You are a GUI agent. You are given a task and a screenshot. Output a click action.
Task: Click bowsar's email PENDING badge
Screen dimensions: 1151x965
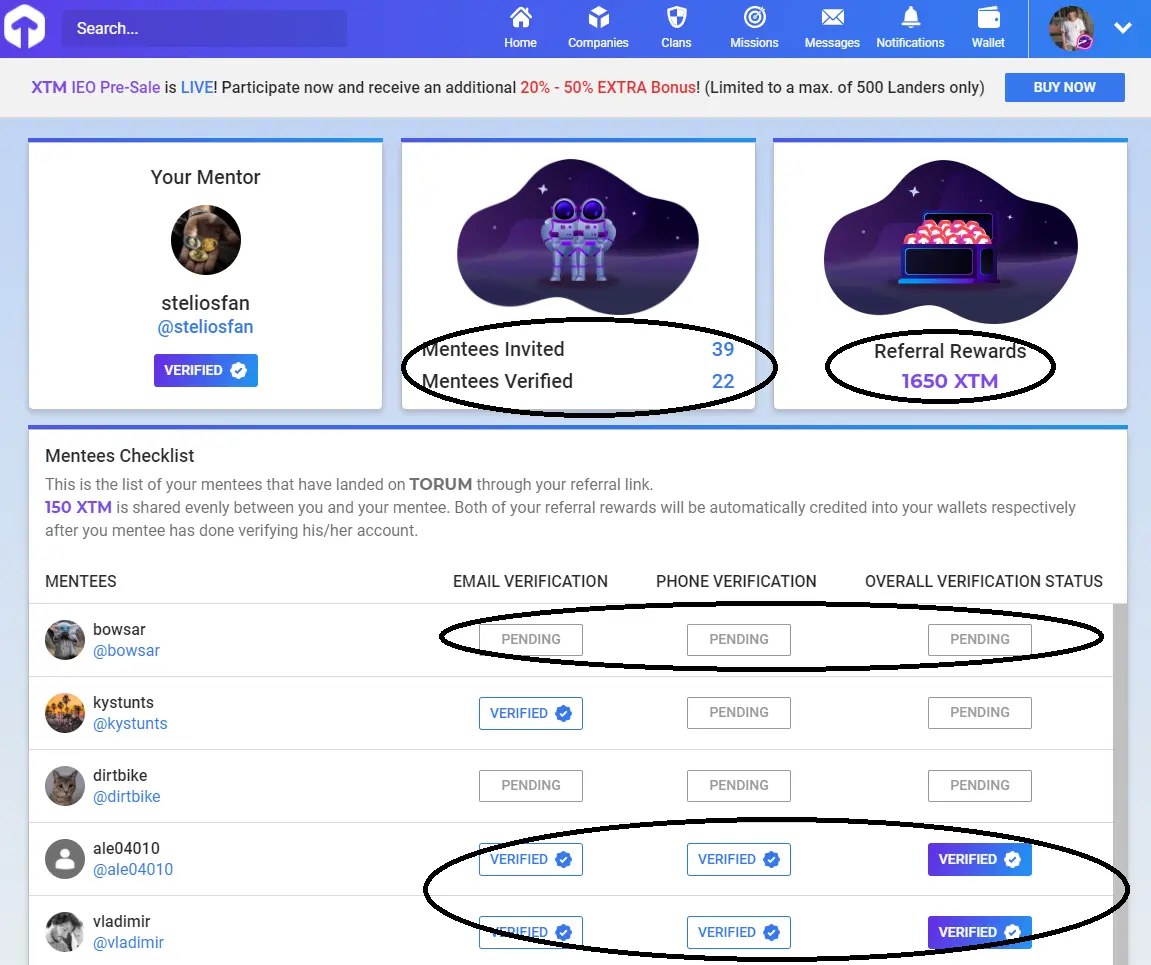click(531, 640)
